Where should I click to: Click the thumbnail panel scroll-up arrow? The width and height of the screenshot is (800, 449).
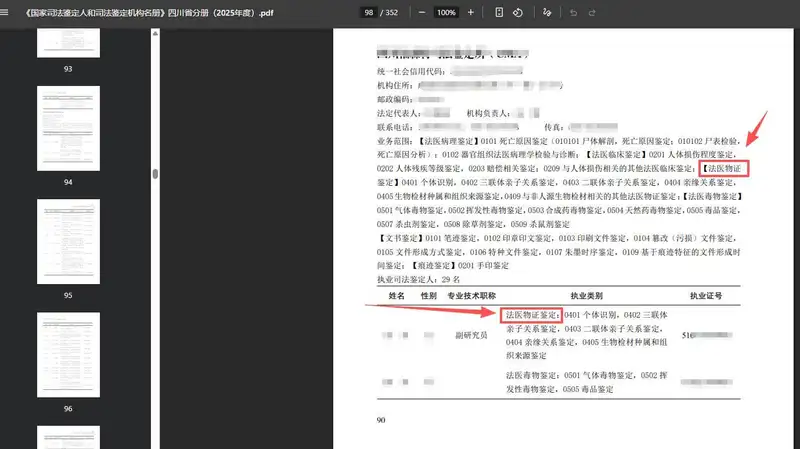(x=155, y=33)
